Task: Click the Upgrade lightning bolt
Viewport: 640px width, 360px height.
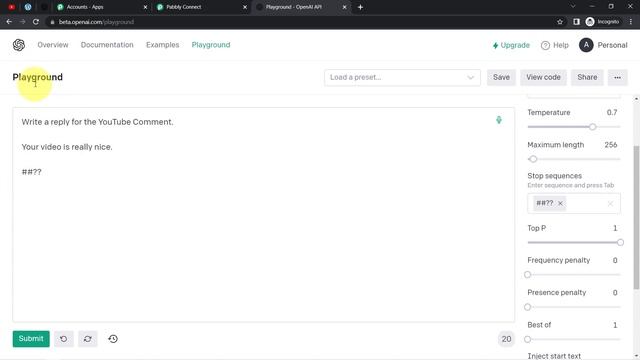Action: 495,45
